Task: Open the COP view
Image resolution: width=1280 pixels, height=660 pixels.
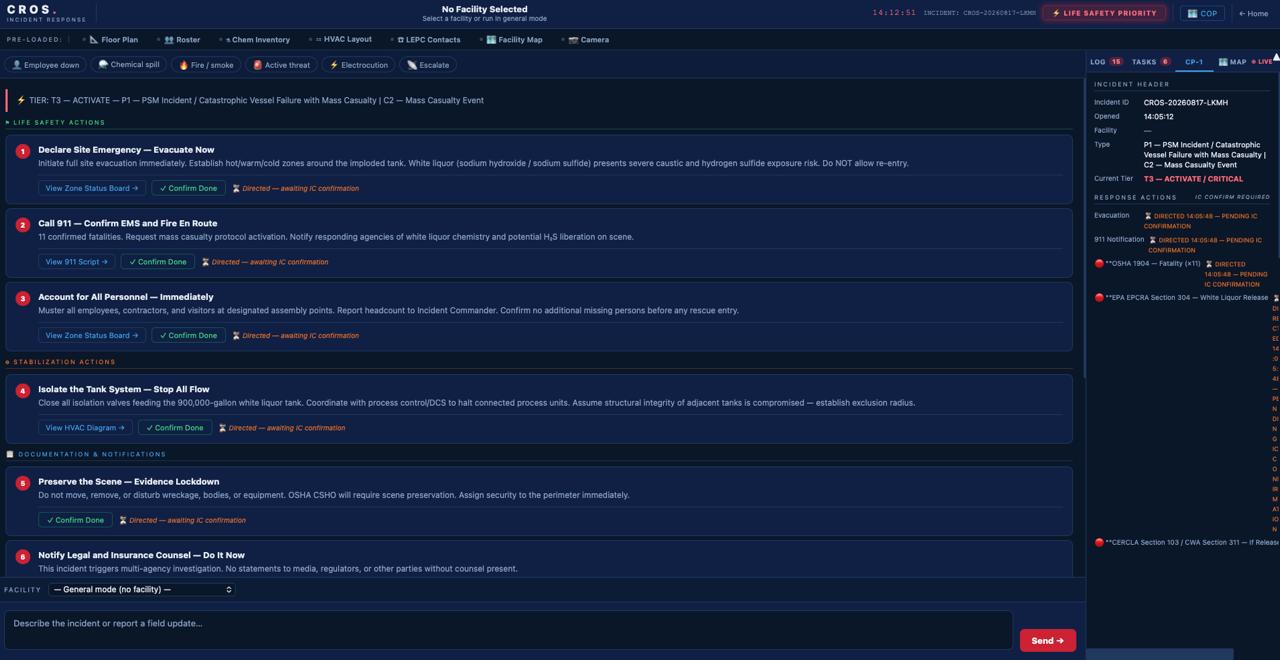Action: 1202,13
